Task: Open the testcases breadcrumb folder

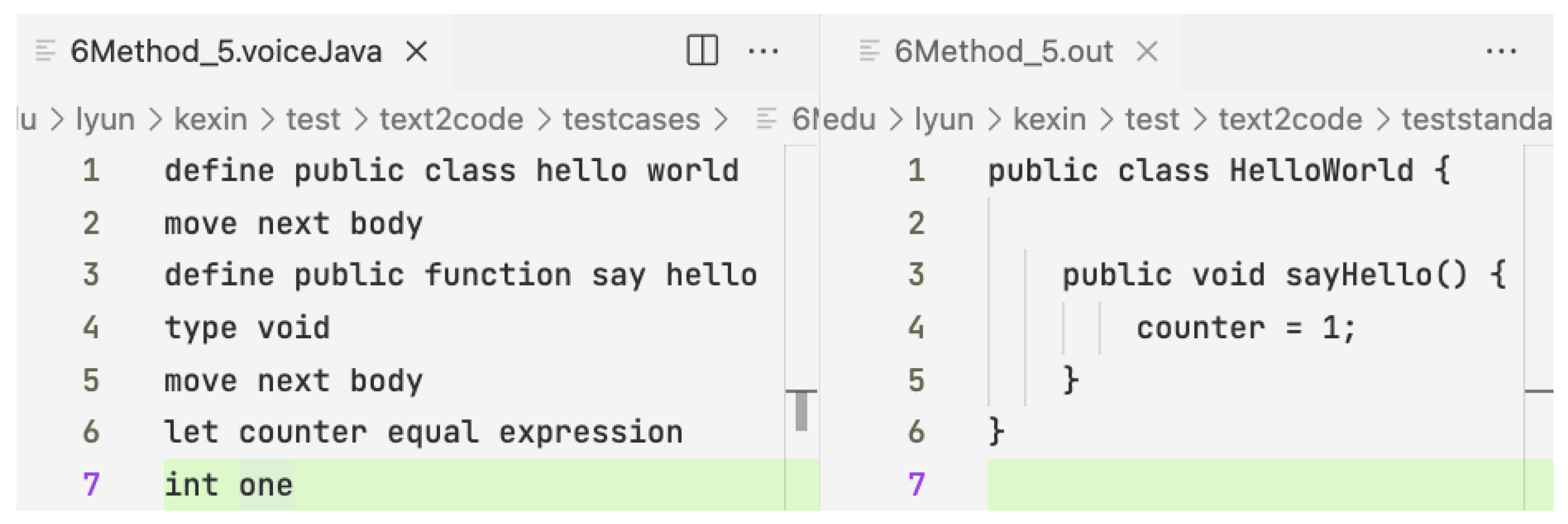Action: click(x=631, y=120)
